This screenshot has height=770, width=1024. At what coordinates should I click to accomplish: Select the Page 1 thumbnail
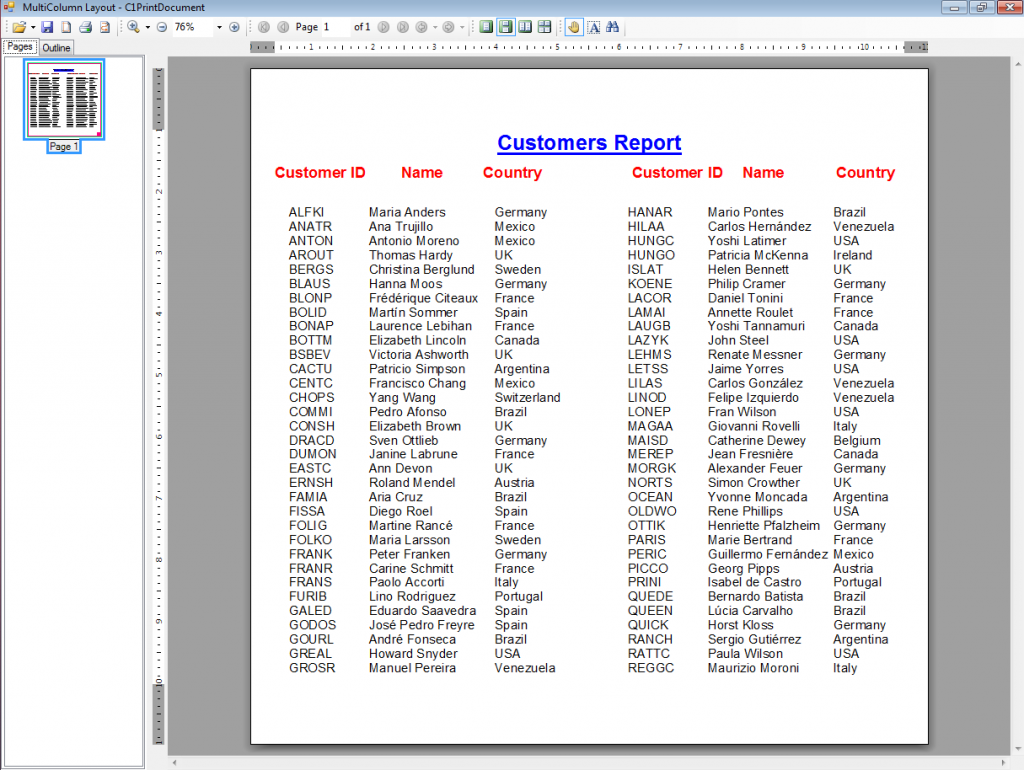[x=64, y=99]
